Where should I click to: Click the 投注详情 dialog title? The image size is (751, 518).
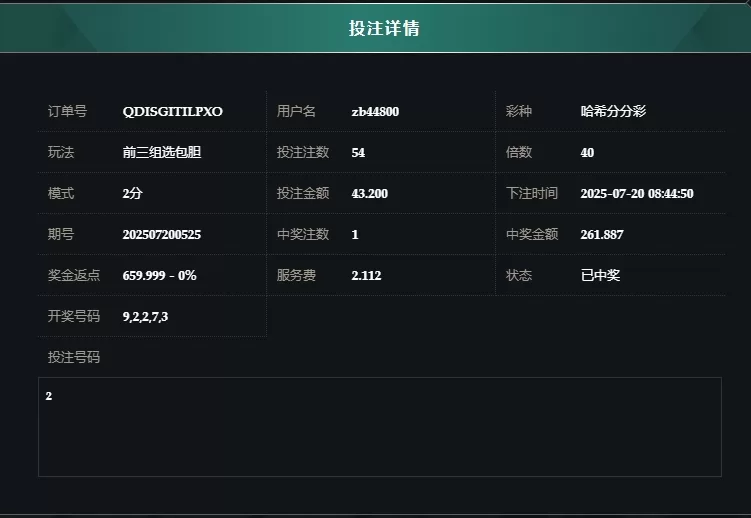pos(384,28)
